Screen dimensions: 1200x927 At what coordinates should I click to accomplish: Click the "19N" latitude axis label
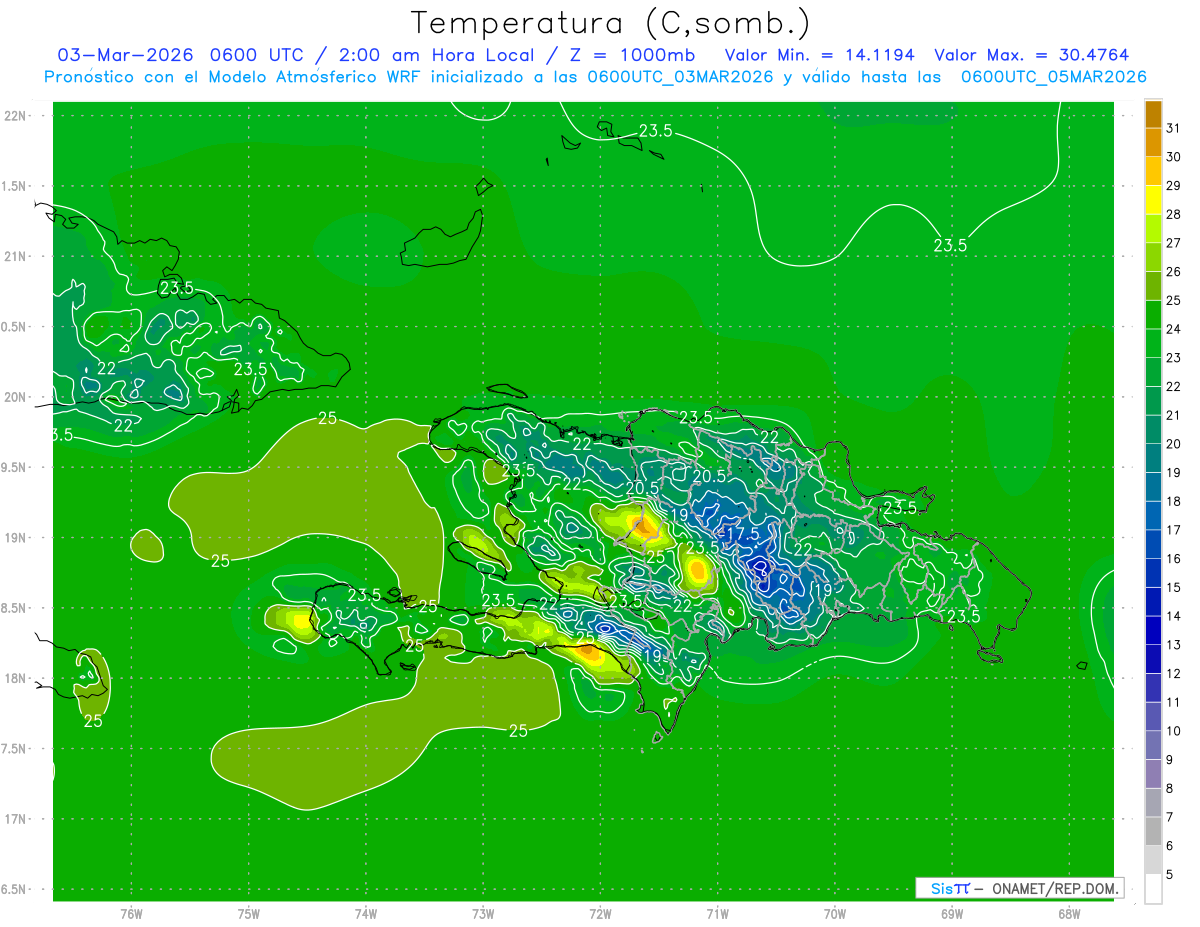tap(14, 538)
